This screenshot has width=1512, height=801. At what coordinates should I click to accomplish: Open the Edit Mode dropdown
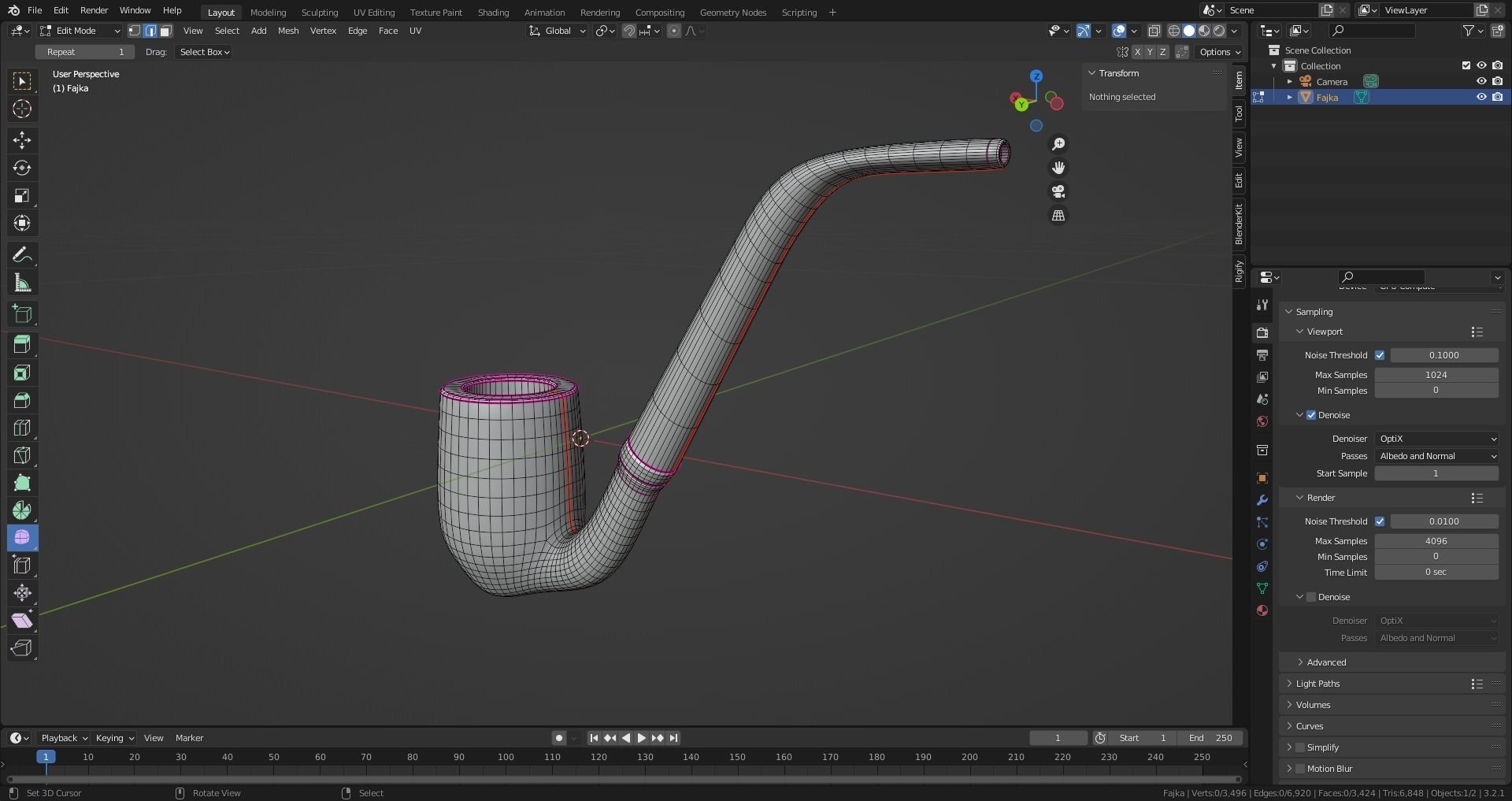click(x=80, y=31)
